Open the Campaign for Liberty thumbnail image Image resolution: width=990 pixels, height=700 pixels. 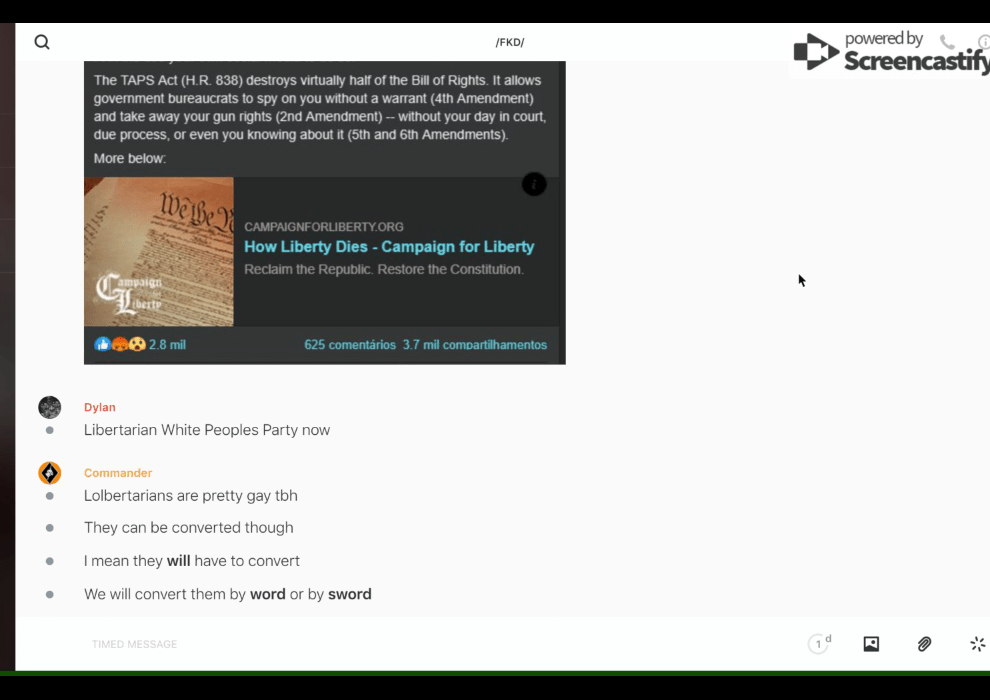click(159, 252)
